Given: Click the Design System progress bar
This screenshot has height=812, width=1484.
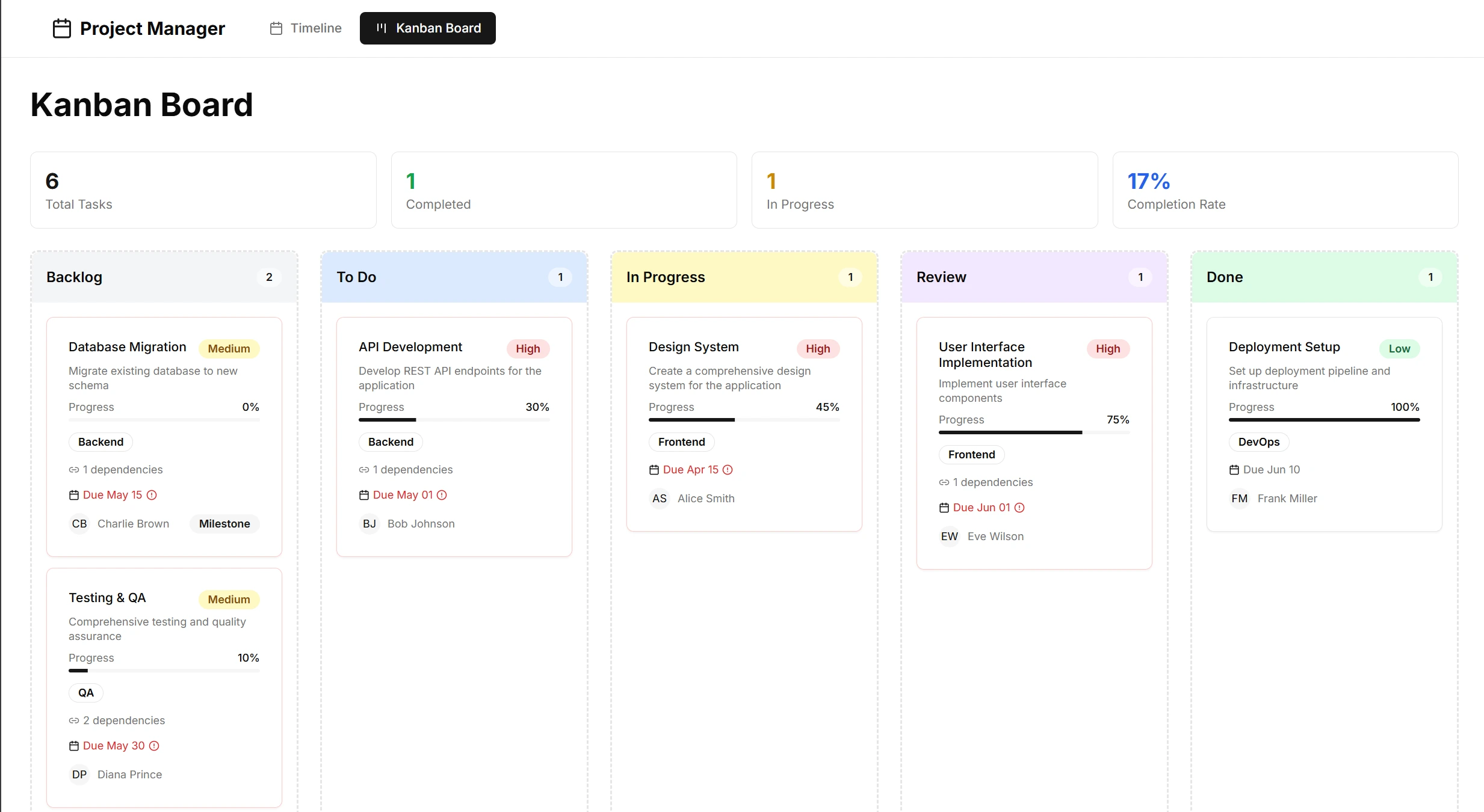Looking at the screenshot, I should click(744, 420).
